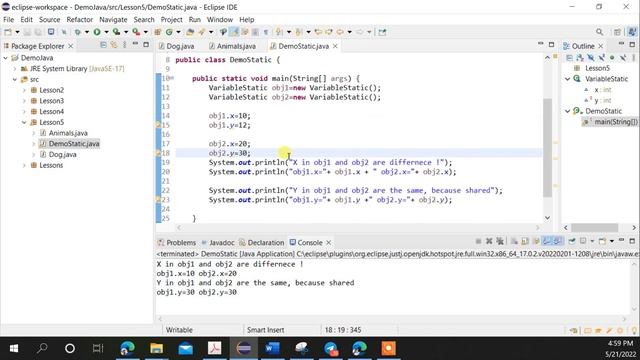Toggle Hide Static Members in Outline
The image size is (640, 360).
(x=601, y=58)
